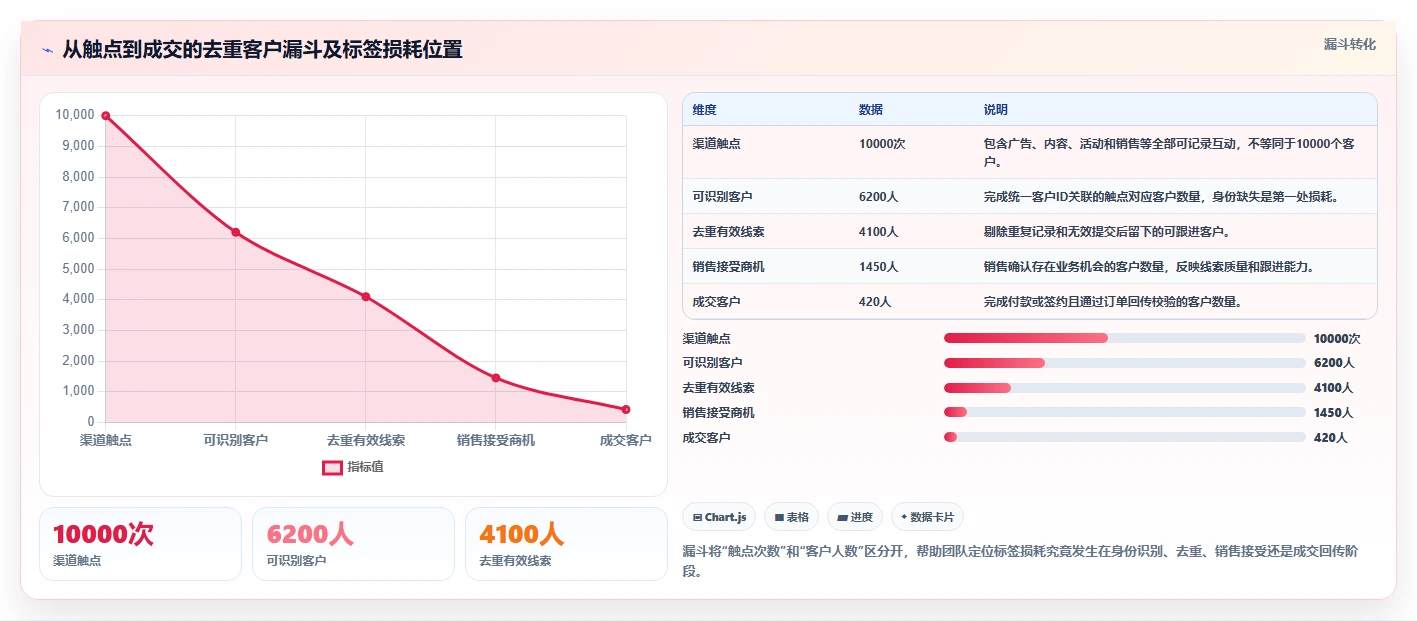The width and height of the screenshot is (1417, 621).
Task: Click the 数据卡片 tag
Action: [927, 517]
